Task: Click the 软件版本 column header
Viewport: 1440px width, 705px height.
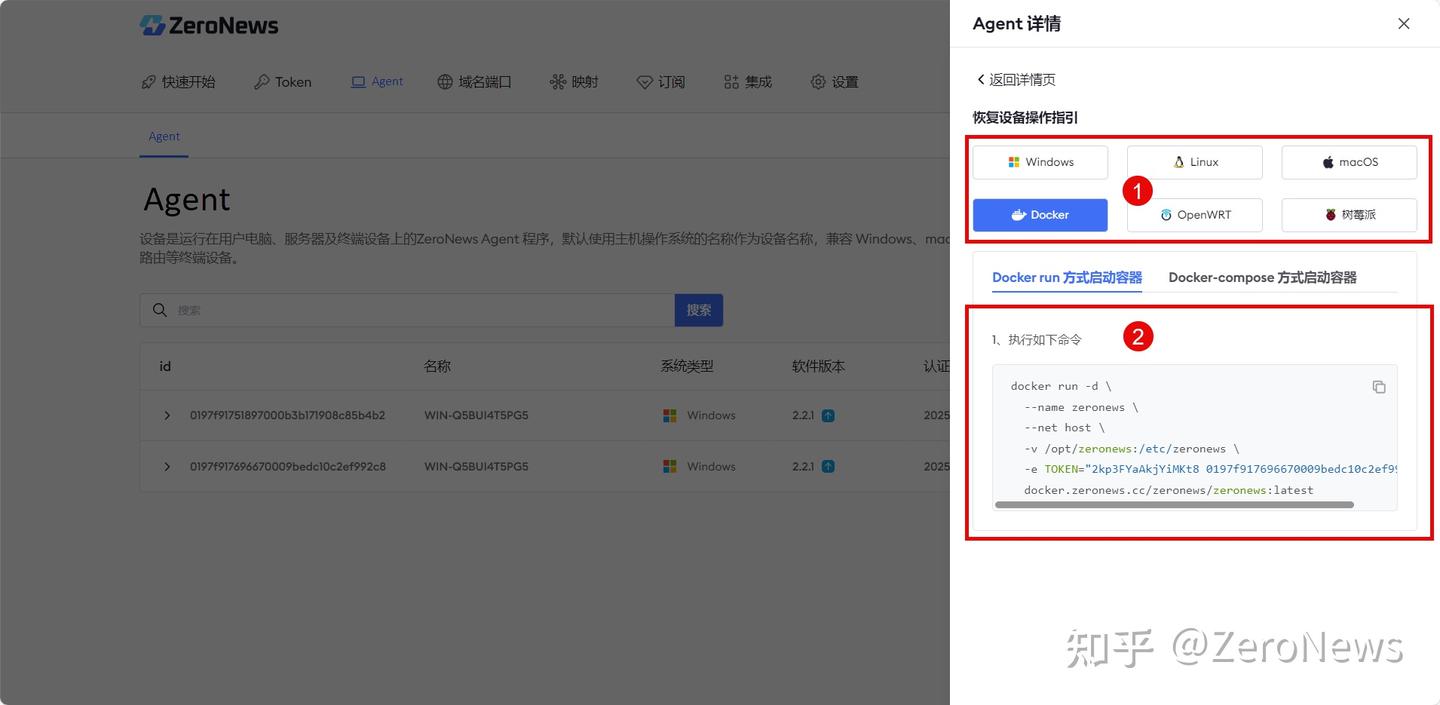Action: [x=819, y=366]
